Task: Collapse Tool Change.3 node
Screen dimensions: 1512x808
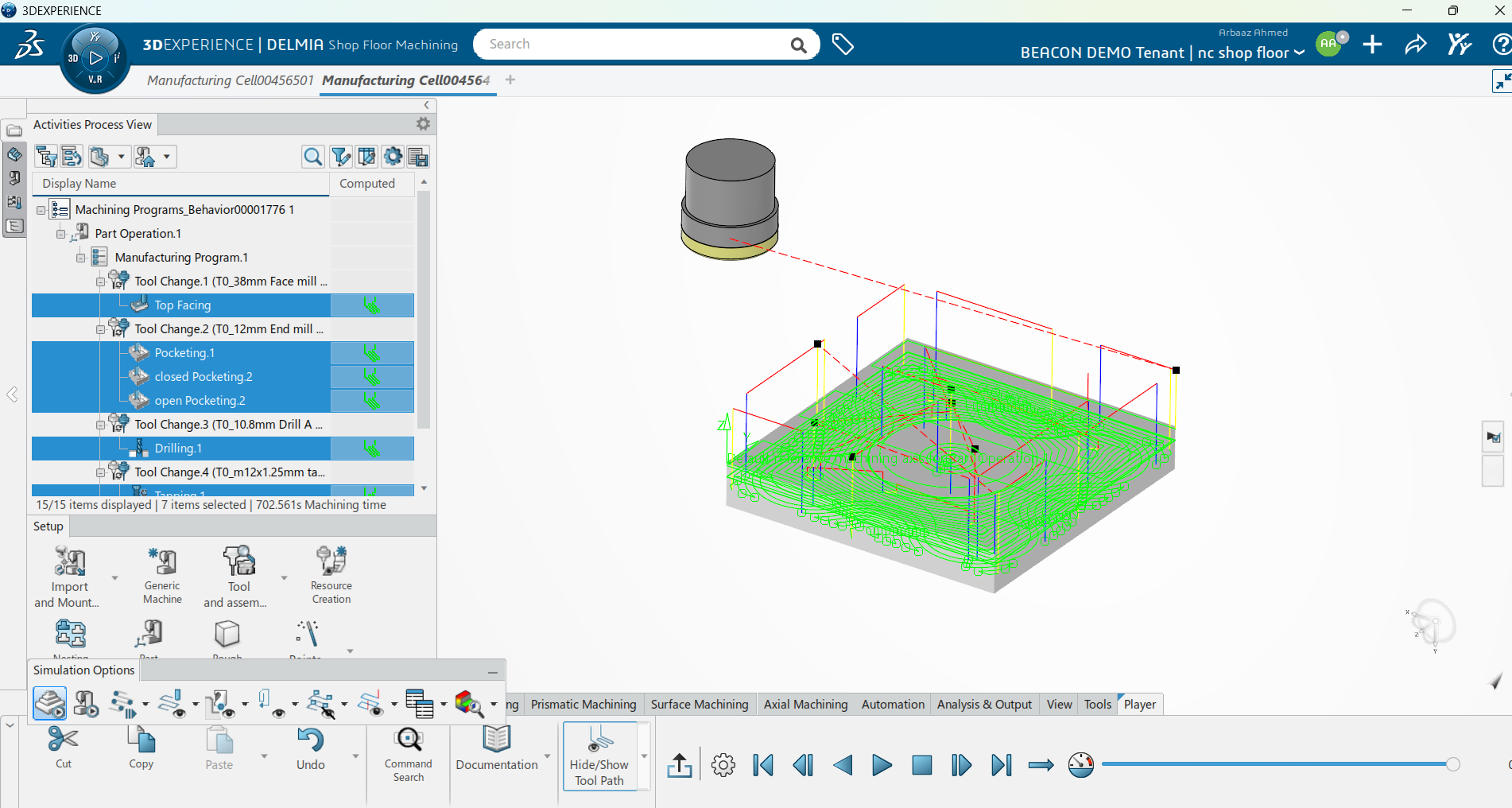Action: tap(101, 425)
